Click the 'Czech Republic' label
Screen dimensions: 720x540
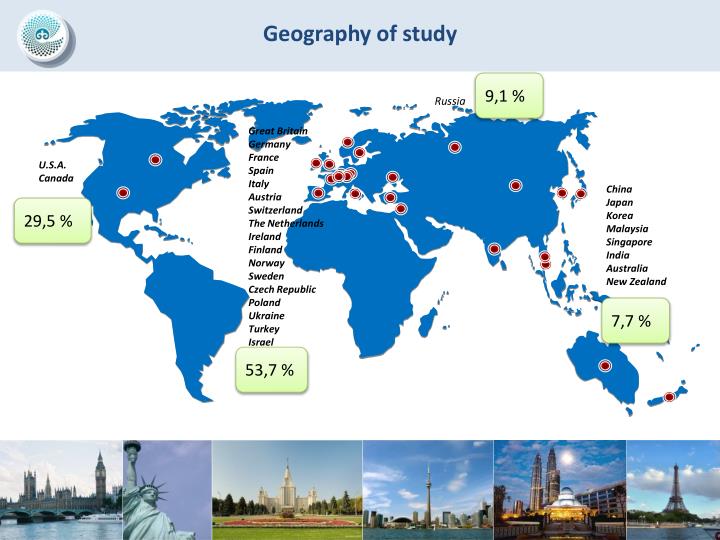(282, 290)
